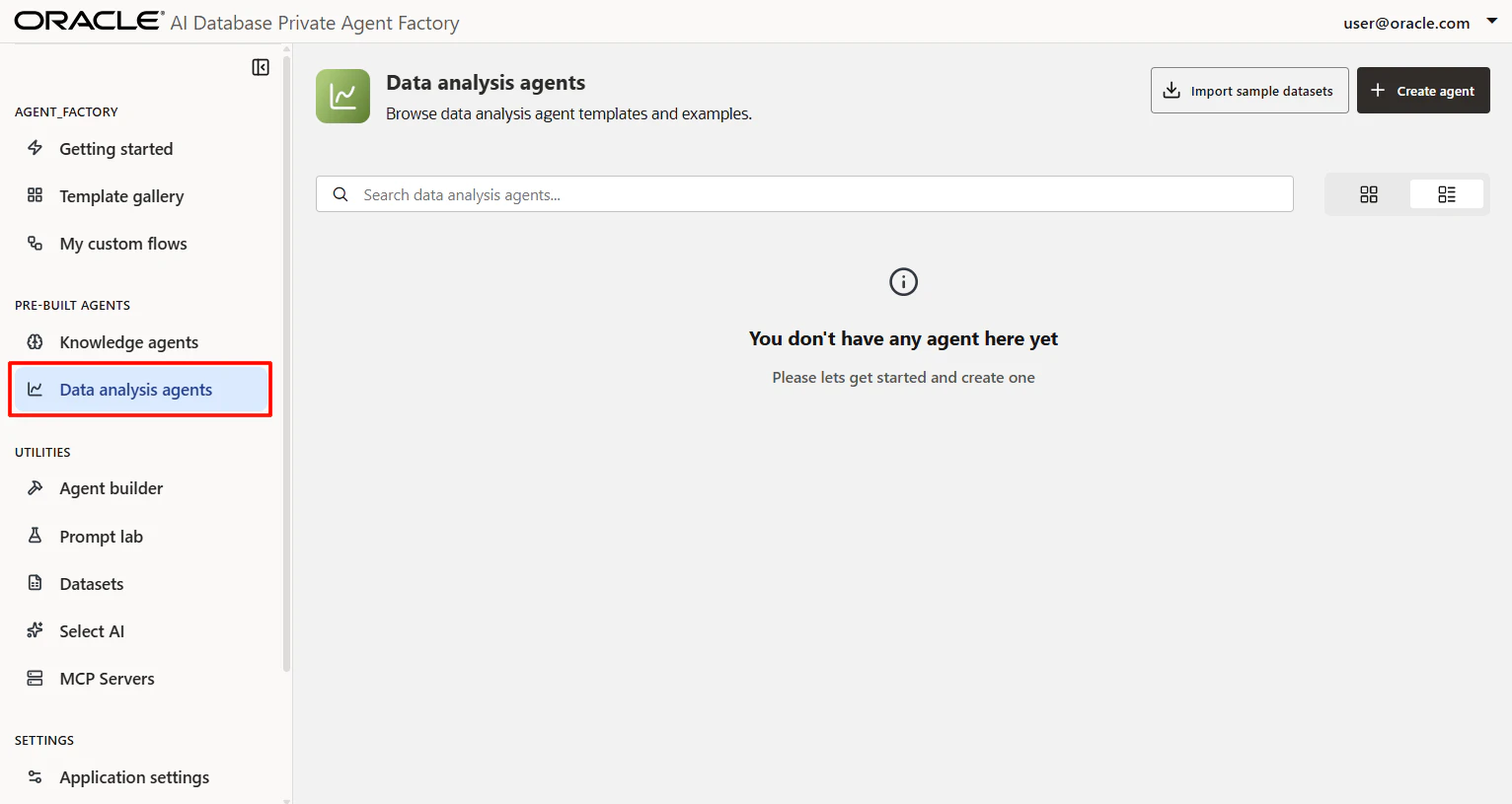The image size is (1512, 804).
Task: Click the Template gallery grid icon
Action: click(35, 195)
